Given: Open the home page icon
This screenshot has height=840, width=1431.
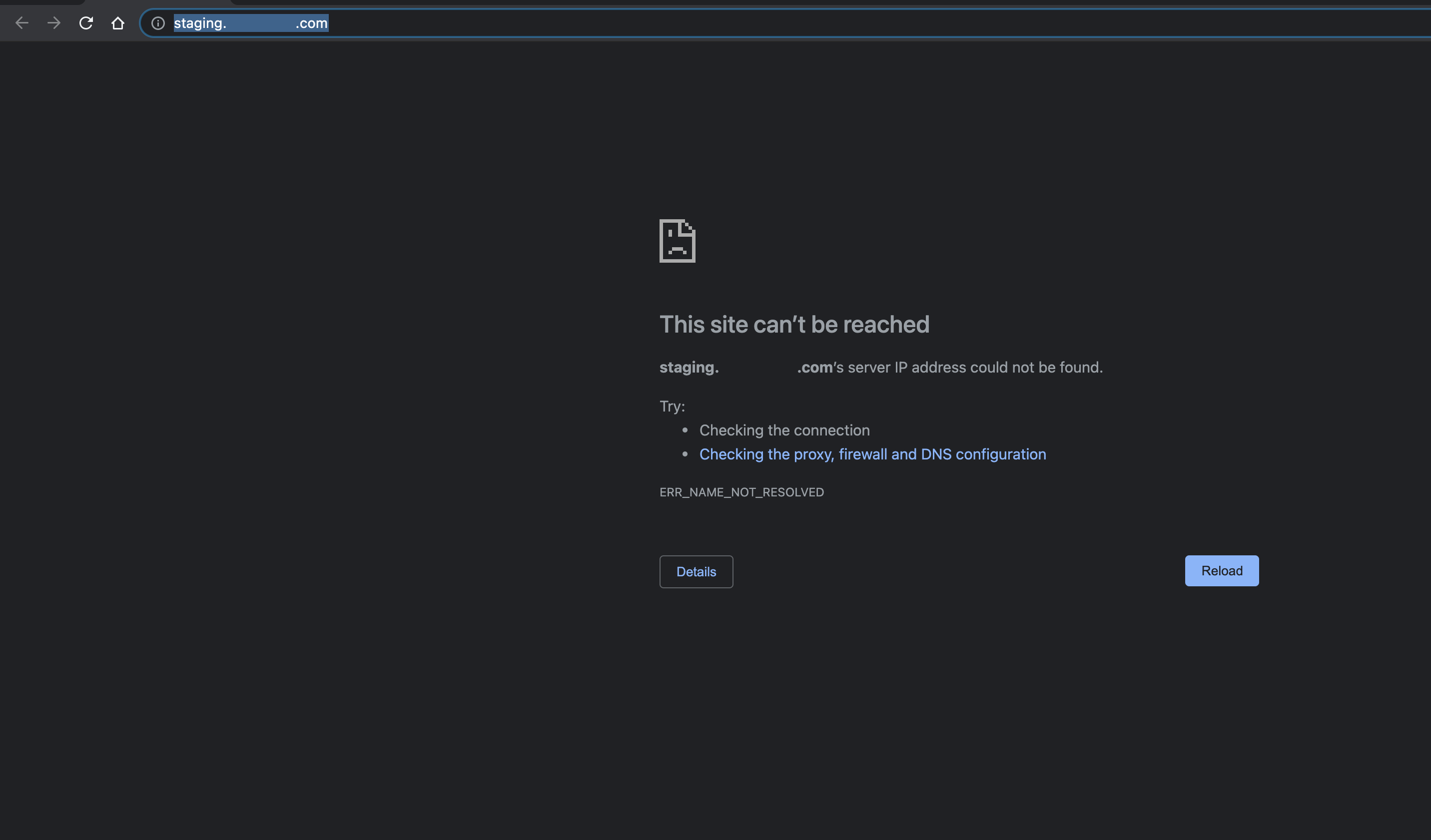Looking at the screenshot, I should tap(117, 23).
